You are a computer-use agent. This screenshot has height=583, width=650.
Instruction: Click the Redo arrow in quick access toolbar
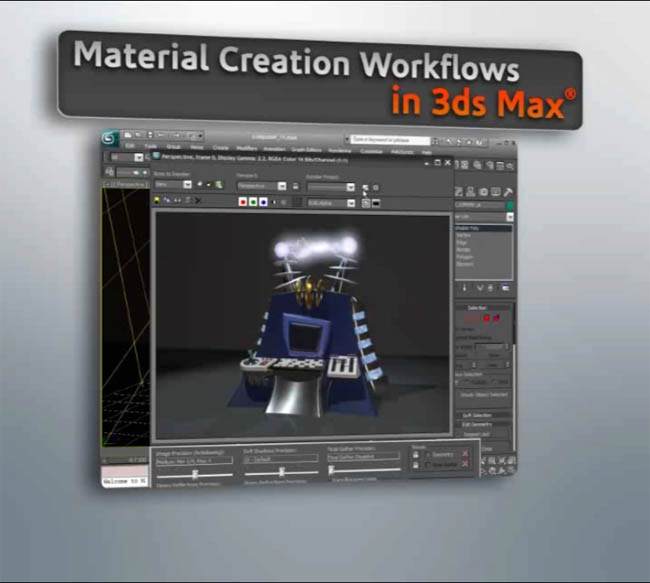tap(177, 136)
